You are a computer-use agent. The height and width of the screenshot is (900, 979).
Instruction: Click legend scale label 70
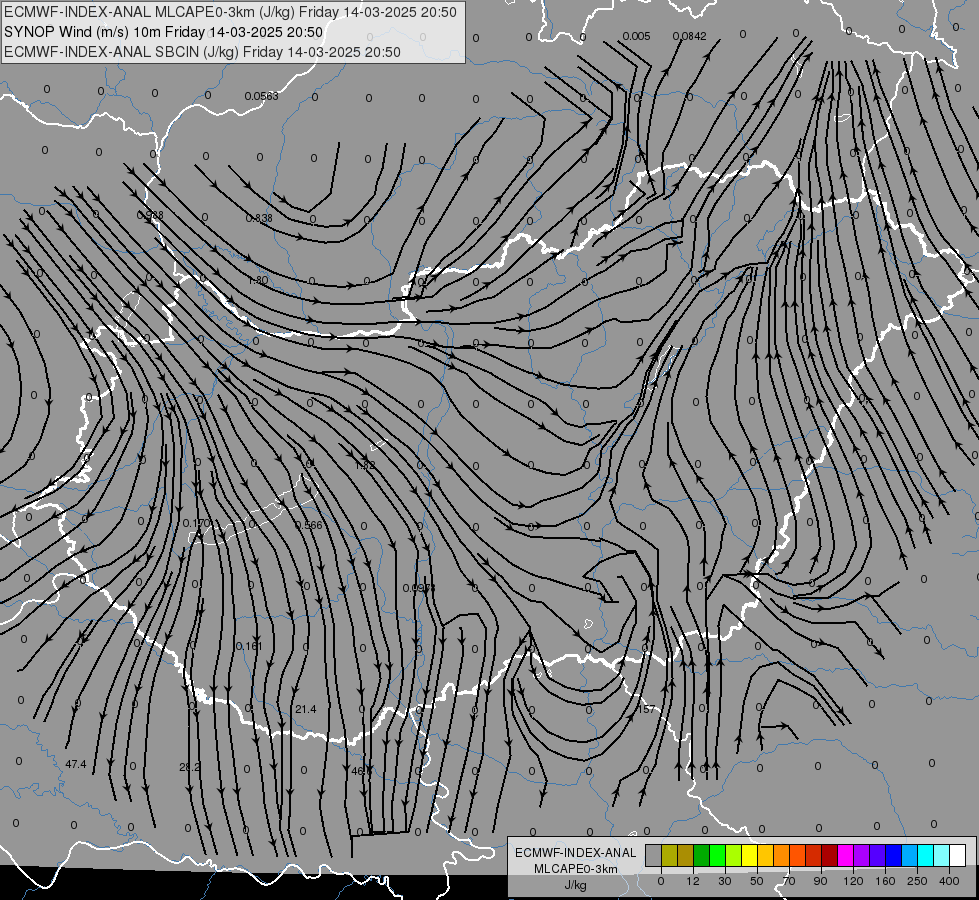tap(789, 881)
